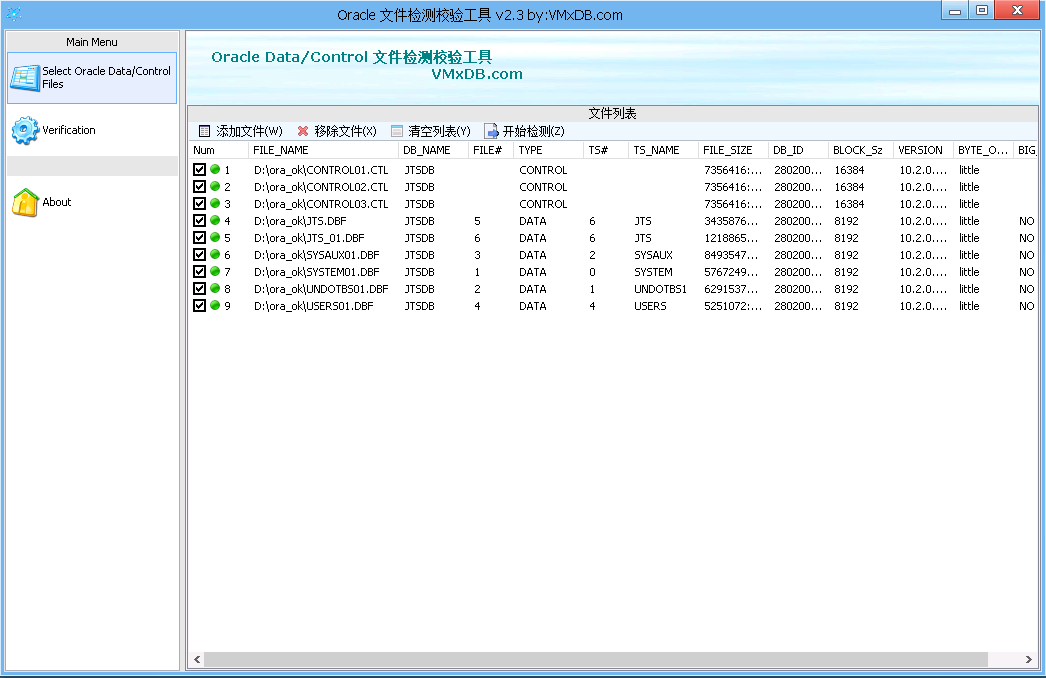Sort by the FILE_SIZE column header

click(x=734, y=150)
